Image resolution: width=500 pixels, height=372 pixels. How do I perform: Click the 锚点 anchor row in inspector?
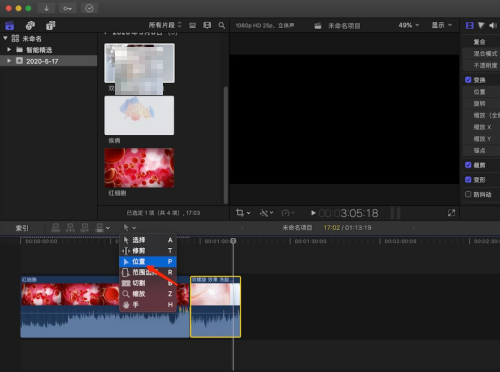pos(481,150)
